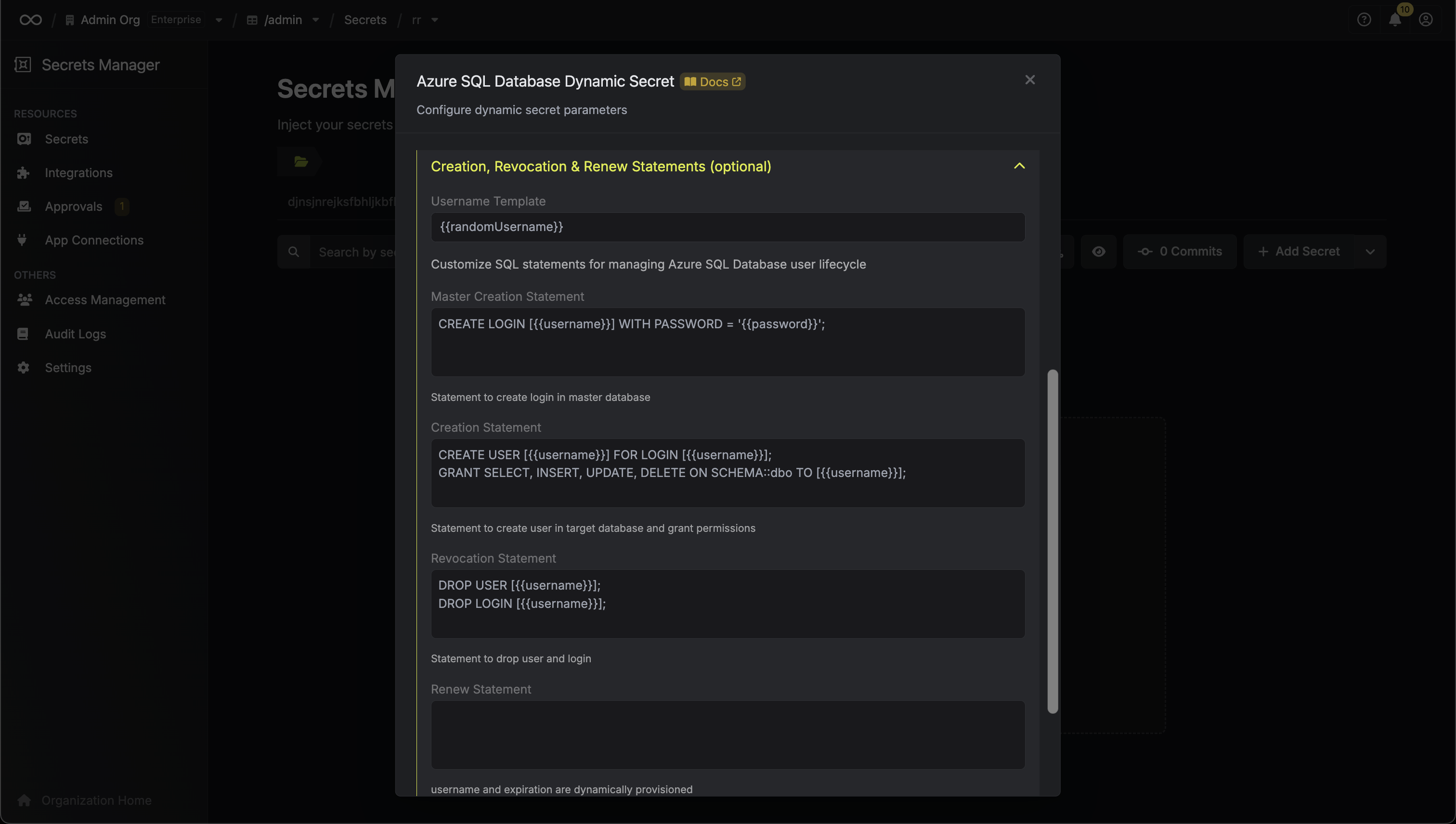This screenshot has width=1456, height=824.
Task: Open the Admin Org organization dropdown
Action: [219, 20]
